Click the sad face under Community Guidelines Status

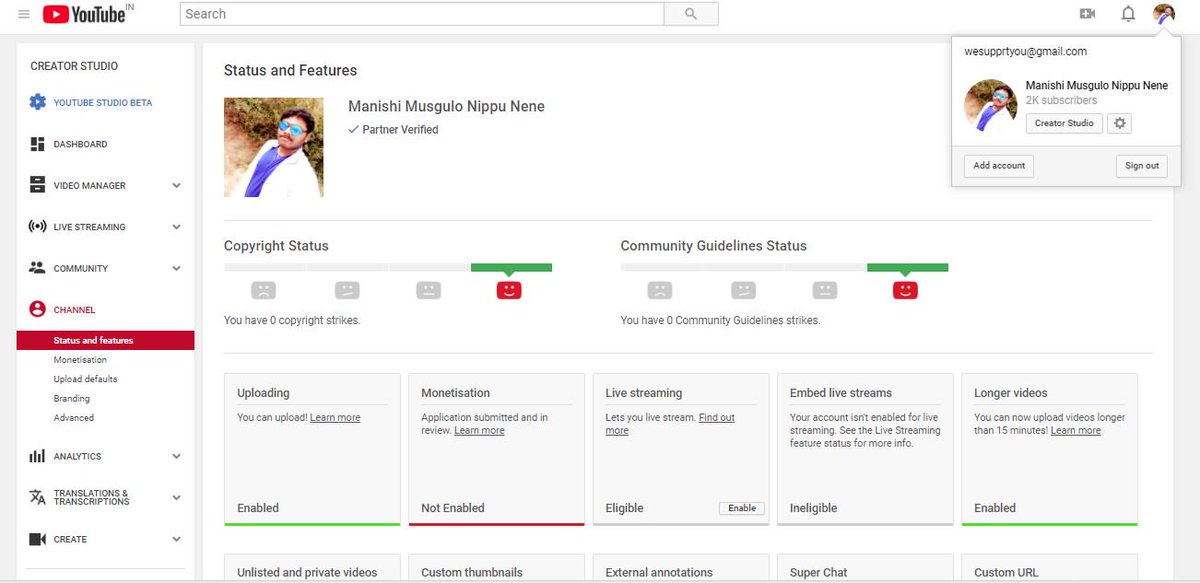659,290
